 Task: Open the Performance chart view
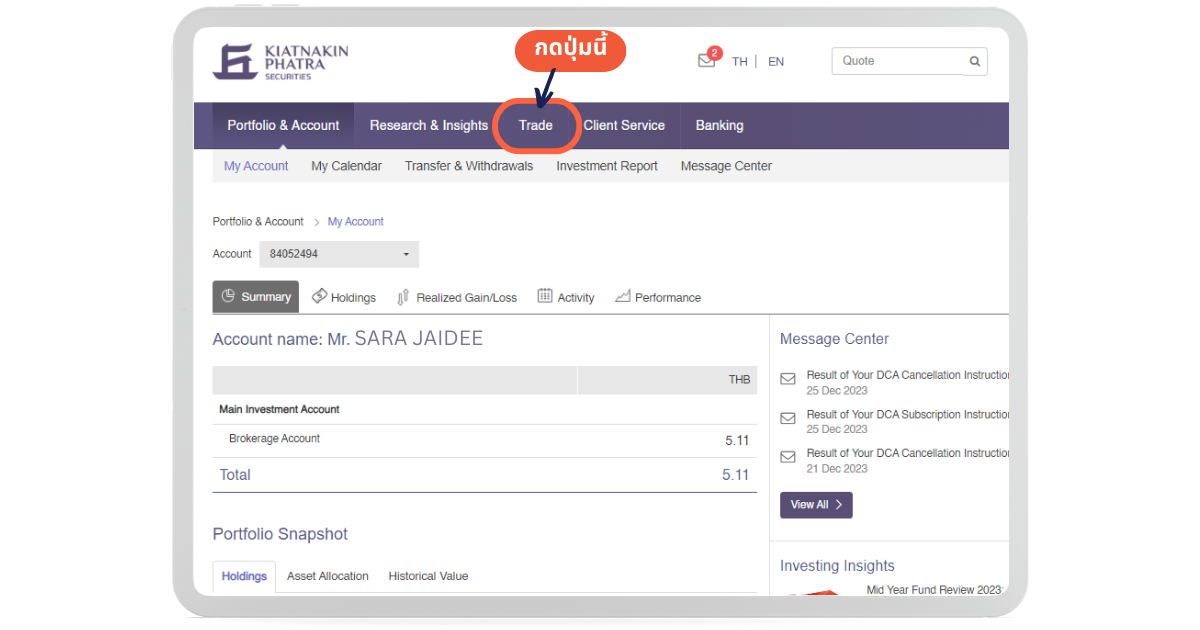658,297
